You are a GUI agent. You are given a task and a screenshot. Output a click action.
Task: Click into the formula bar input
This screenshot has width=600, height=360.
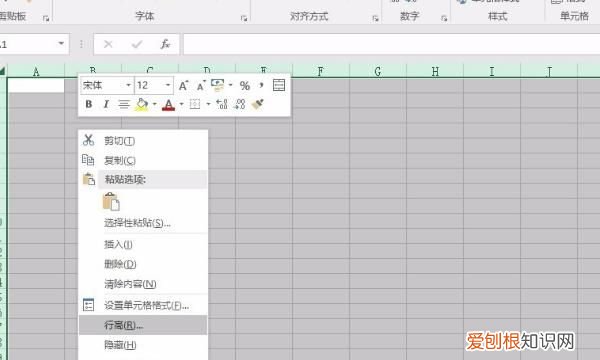point(392,44)
